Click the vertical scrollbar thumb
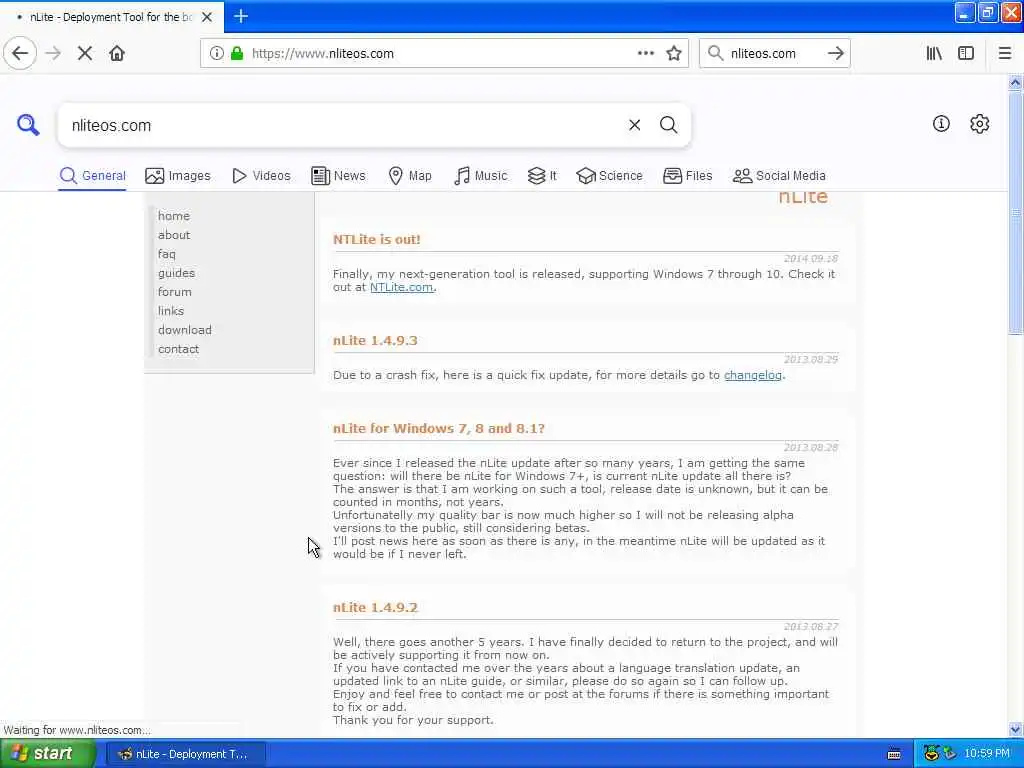Viewport: 1024px width, 768px height. coord(1015,213)
